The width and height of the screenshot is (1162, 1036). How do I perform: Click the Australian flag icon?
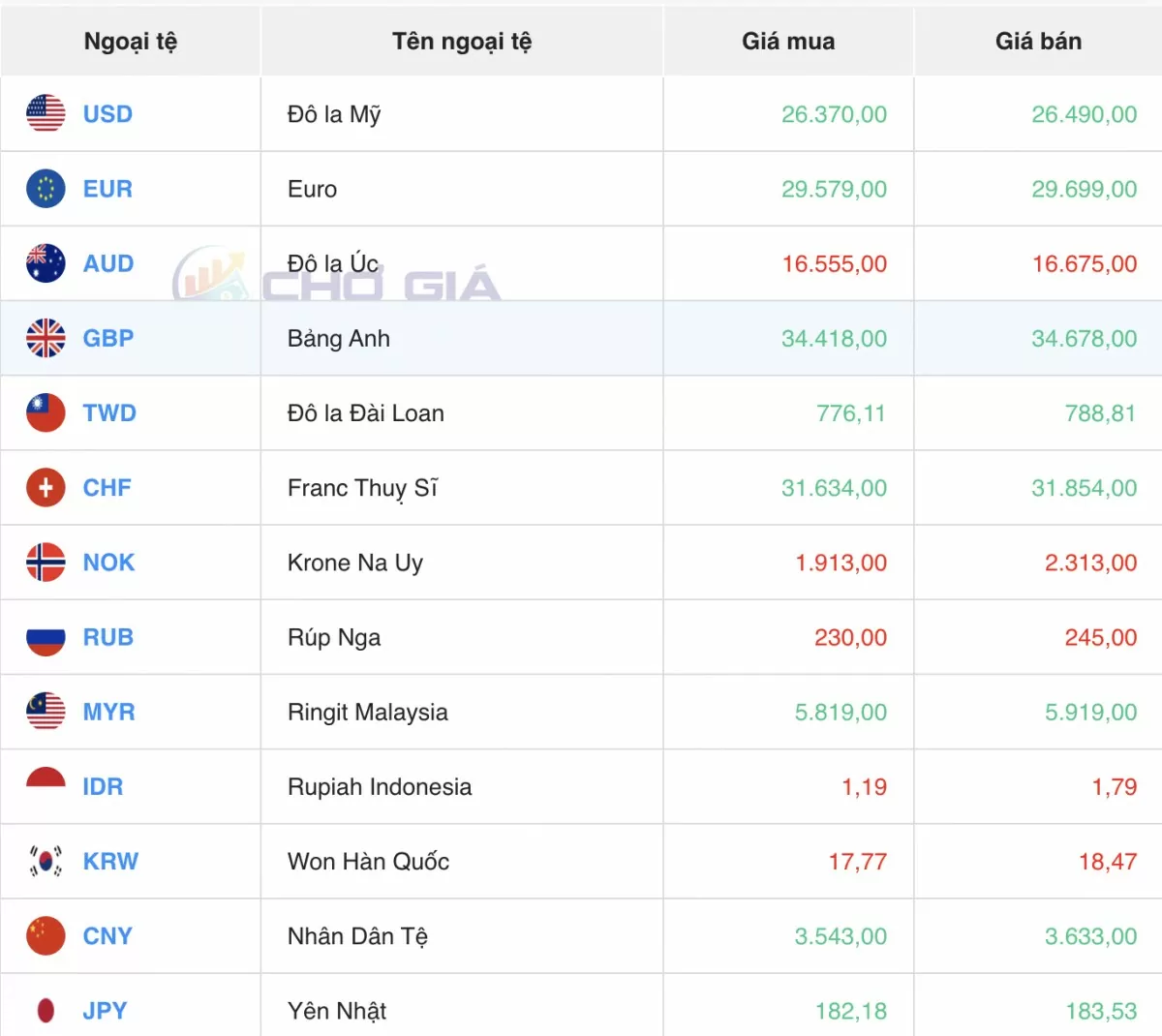pyautogui.click(x=46, y=263)
